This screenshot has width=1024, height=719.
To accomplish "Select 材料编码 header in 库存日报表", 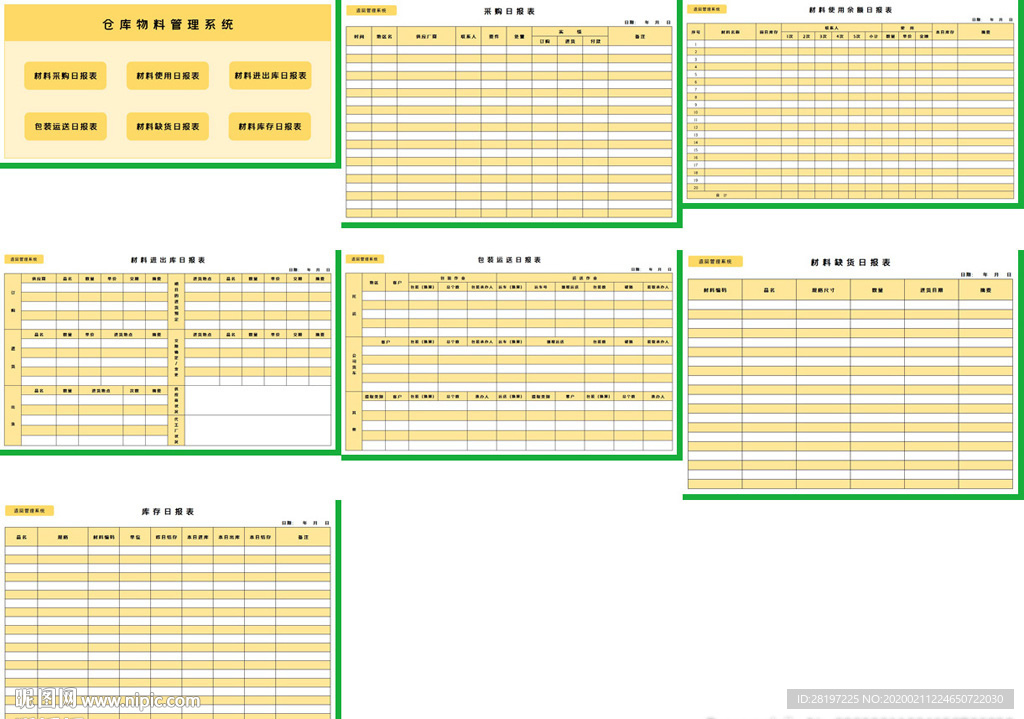I will coord(104,537).
